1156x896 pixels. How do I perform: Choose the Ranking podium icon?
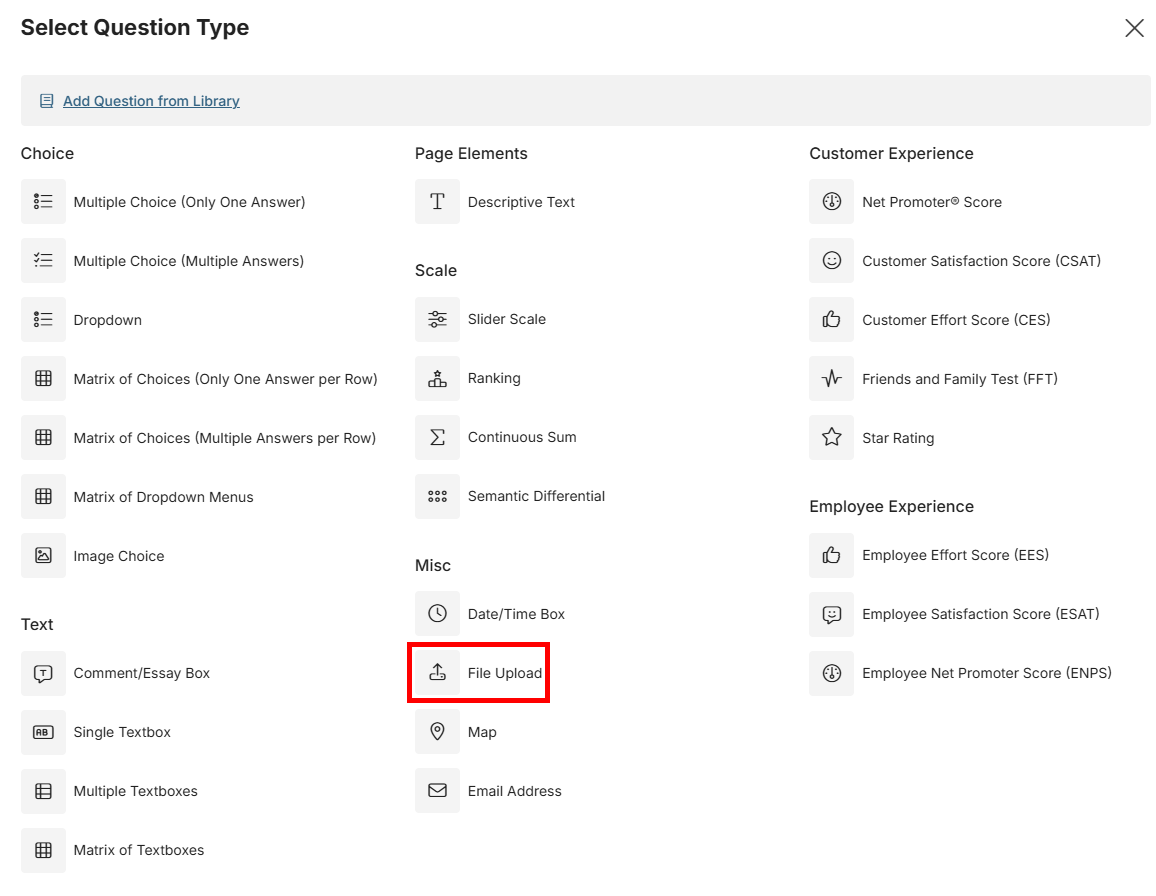point(437,378)
